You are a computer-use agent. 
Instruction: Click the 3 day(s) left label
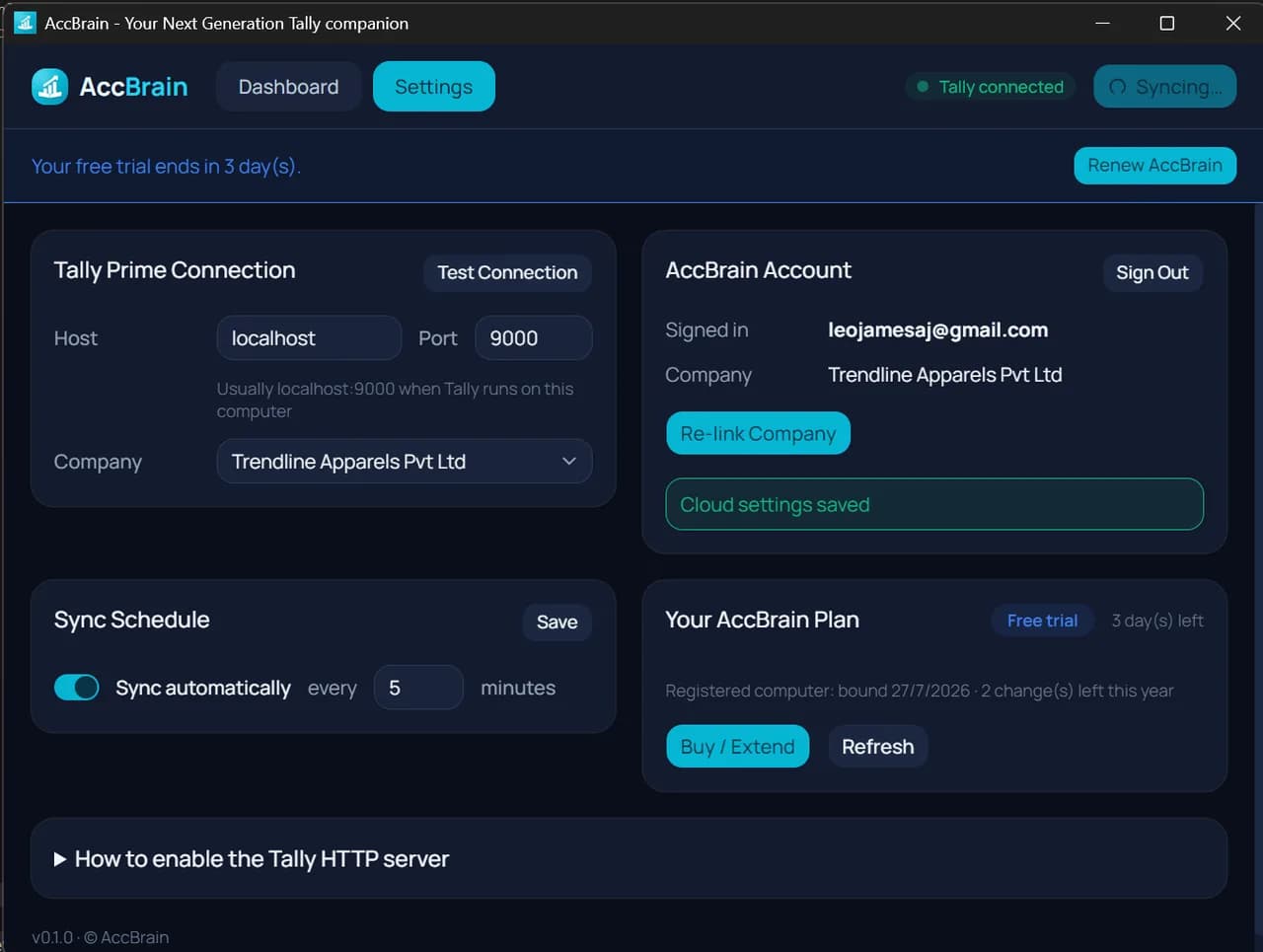click(x=1157, y=621)
